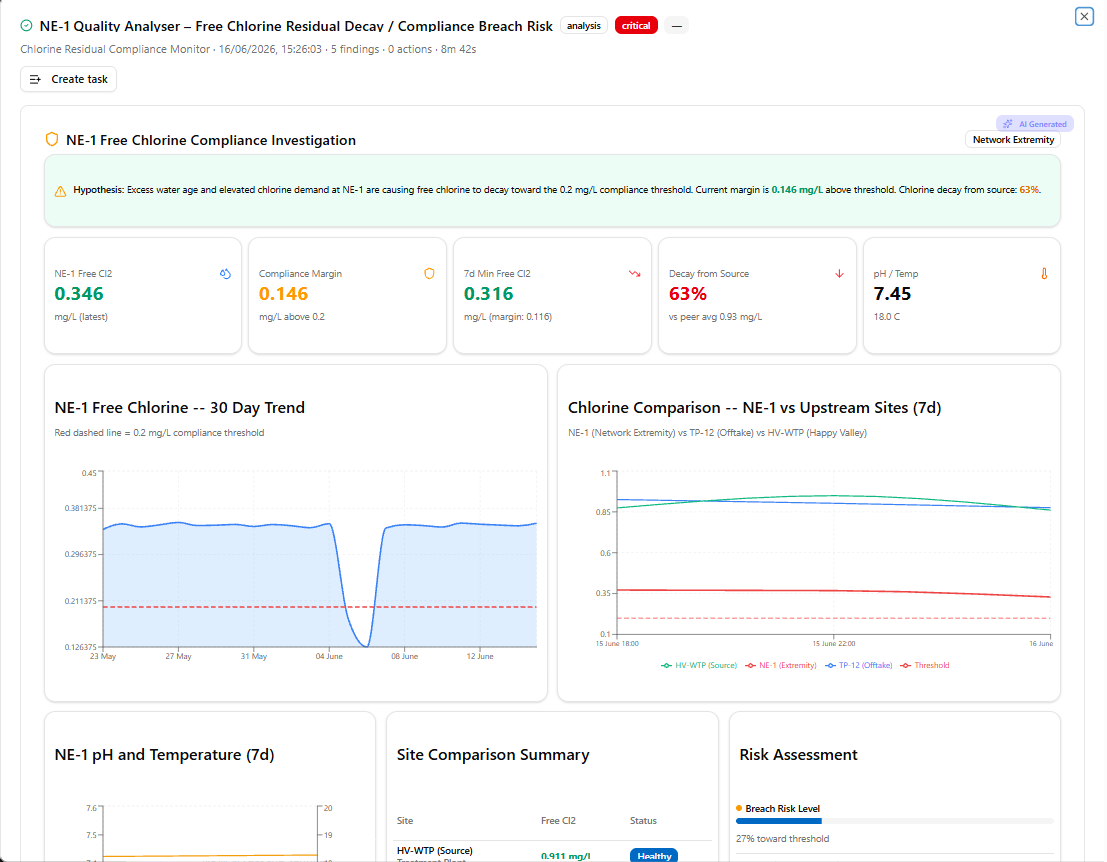Click the Healthy status badge for HV-WTP
Viewport: 1107px width, 862px height.
point(654,855)
